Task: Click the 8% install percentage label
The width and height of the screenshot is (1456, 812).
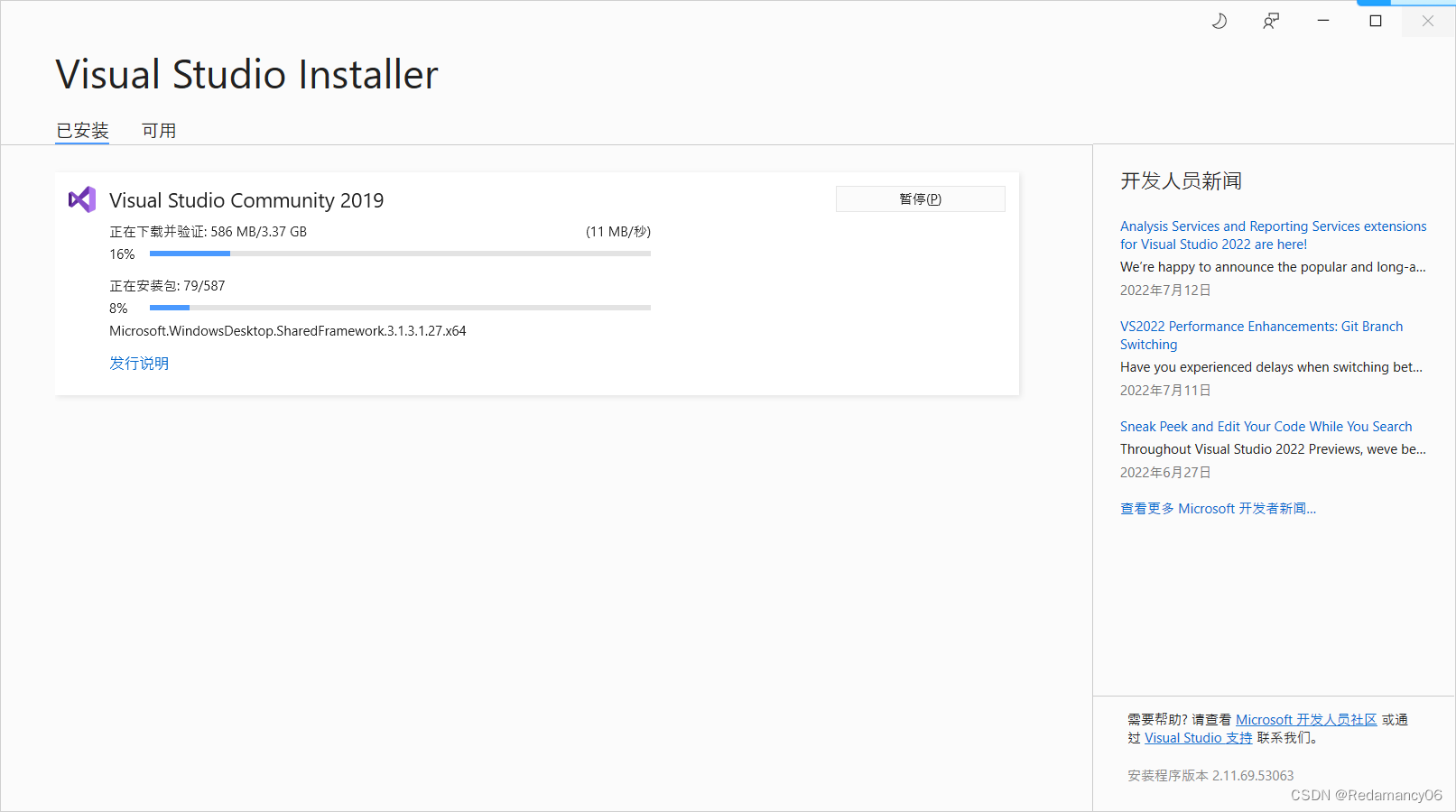Action: click(x=118, y=309)
